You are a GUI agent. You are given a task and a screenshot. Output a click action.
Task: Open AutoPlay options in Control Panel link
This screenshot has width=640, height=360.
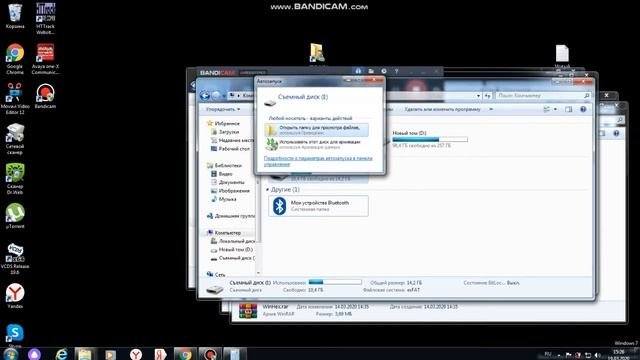coord(318,161)
